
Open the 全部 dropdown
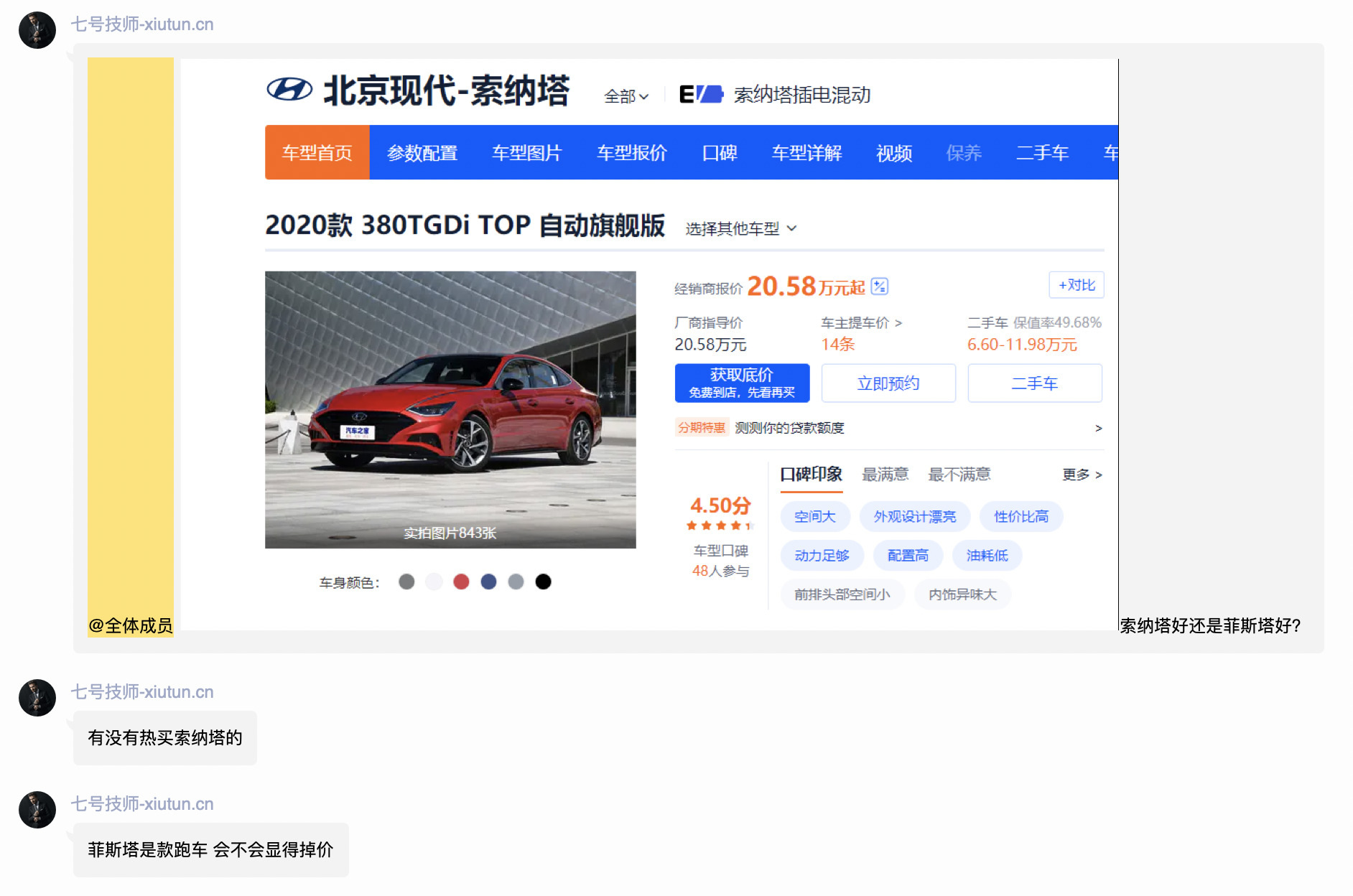pyautogui.click(x=626, y=96)
